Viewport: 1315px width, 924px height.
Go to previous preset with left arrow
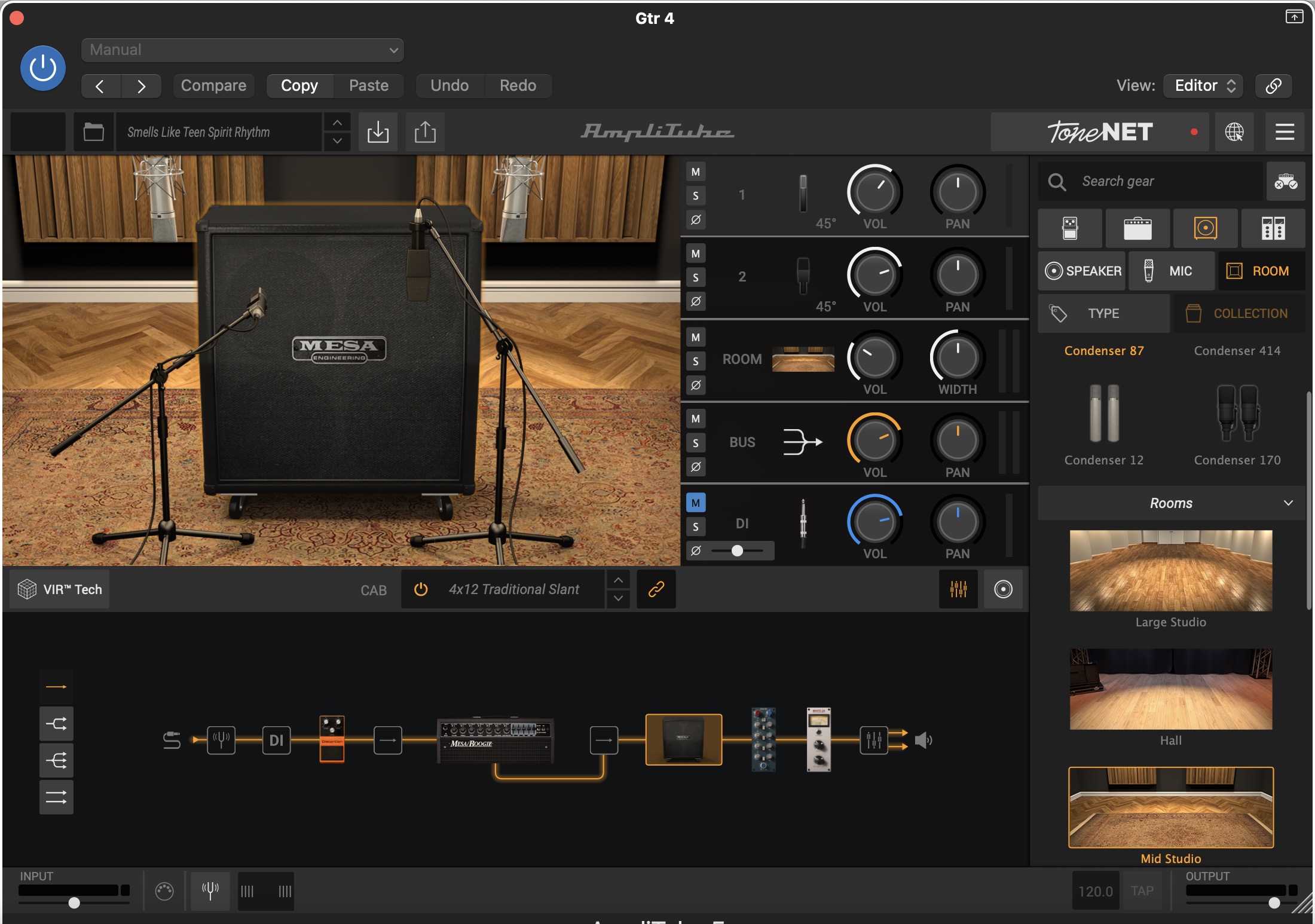(x=100, y=86)
